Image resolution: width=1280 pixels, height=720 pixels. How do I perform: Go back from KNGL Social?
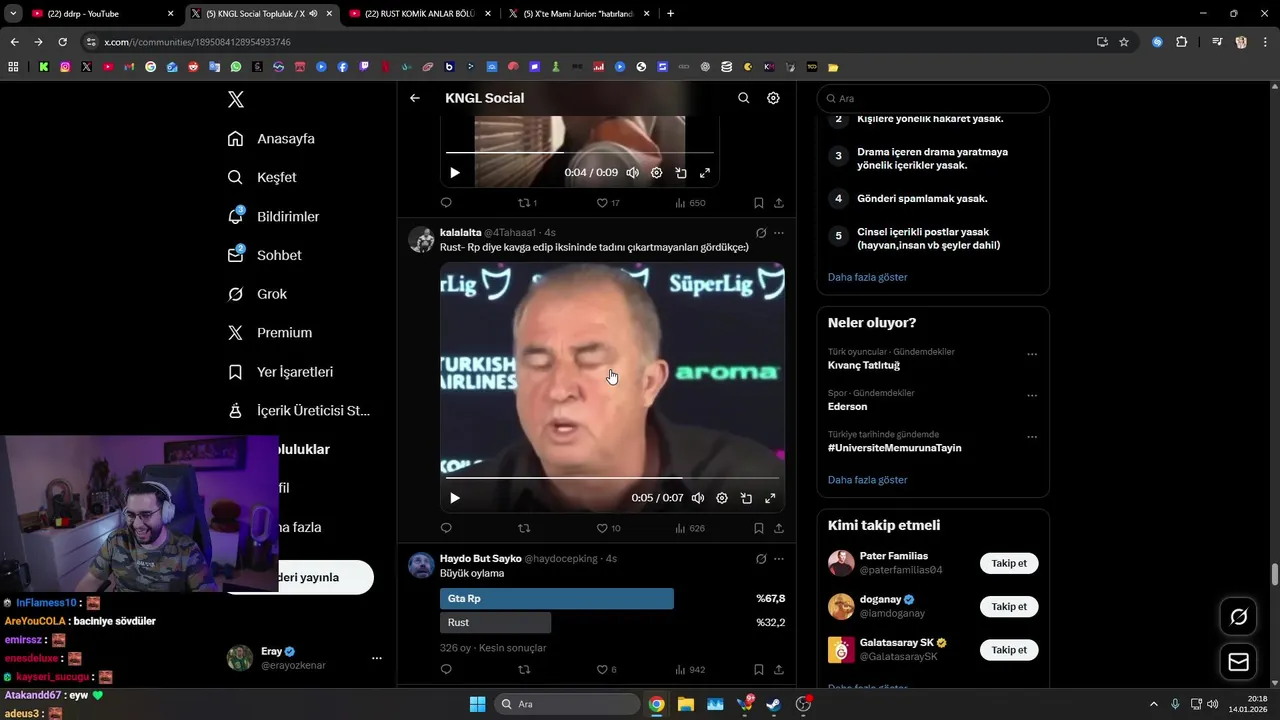[x=415, y=98]
